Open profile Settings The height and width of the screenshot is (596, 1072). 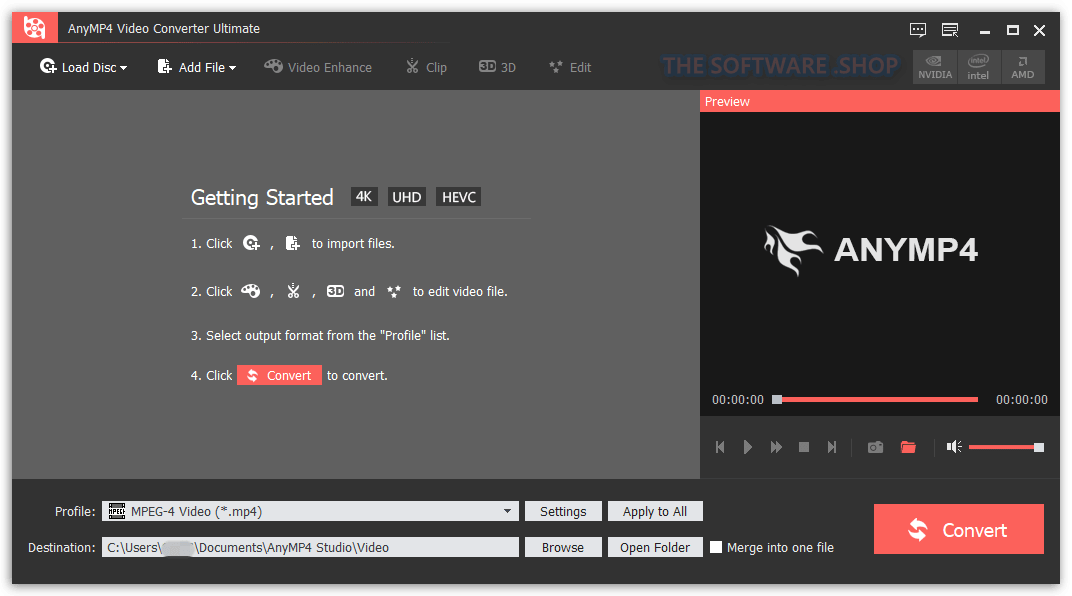coord(563,511)
